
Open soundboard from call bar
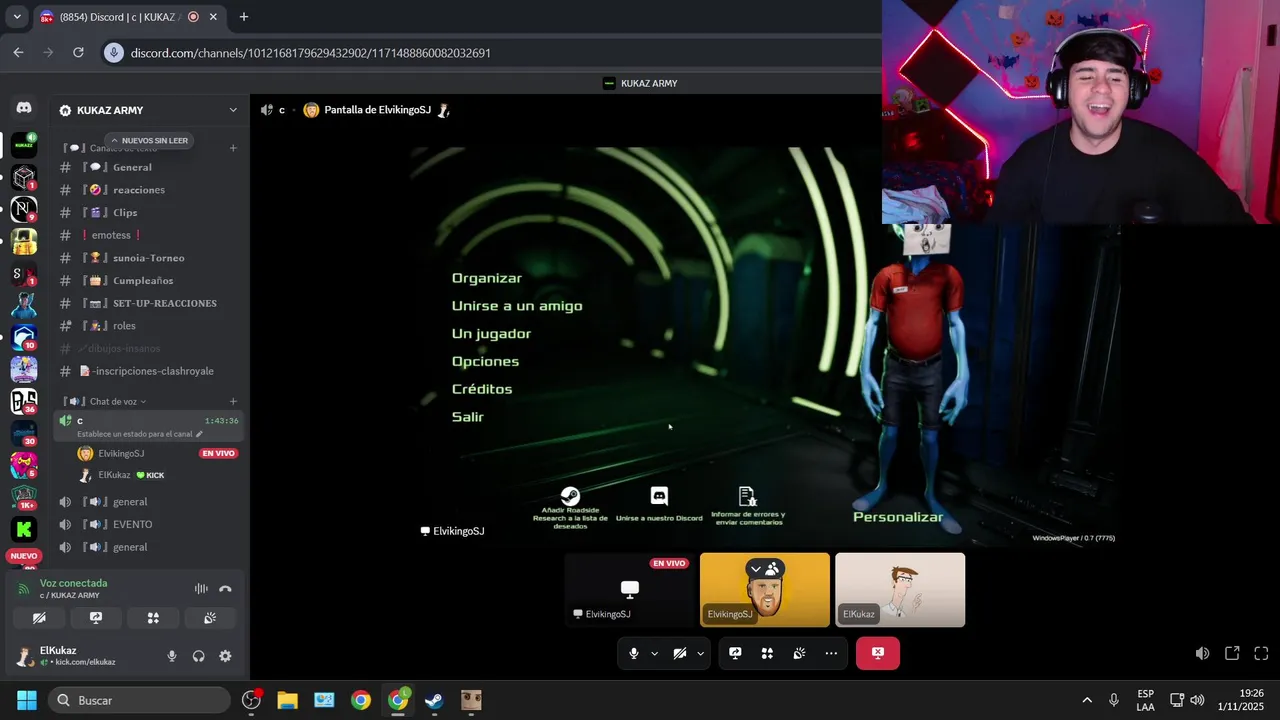pyautogui.click(x=799, y=653)
